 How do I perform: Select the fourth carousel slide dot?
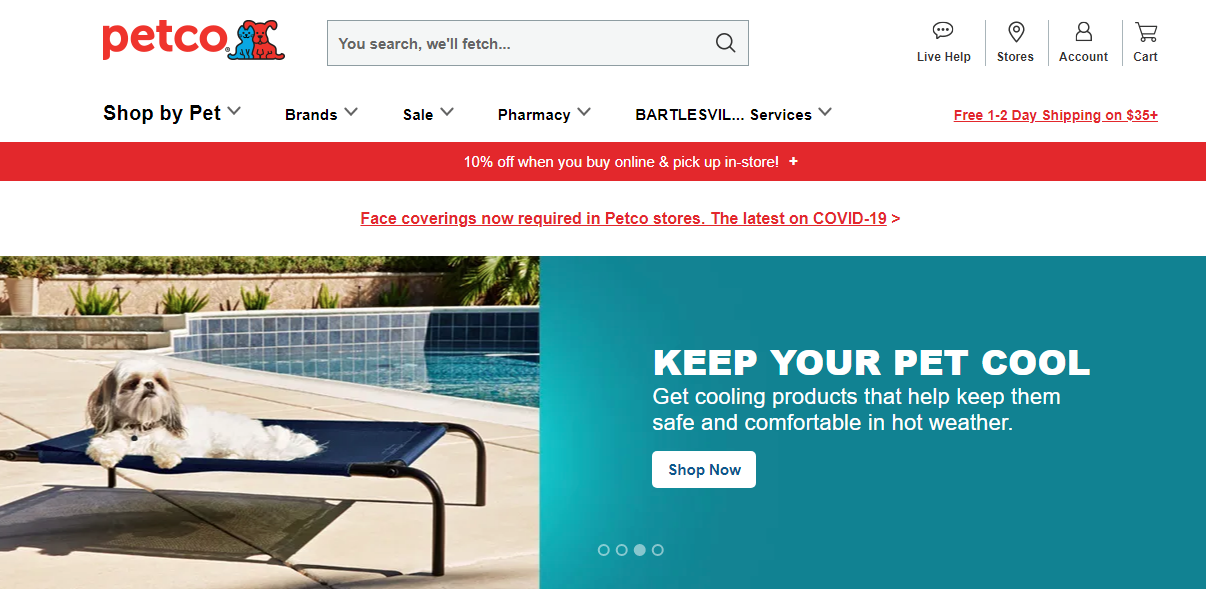[x=658, y=550]
